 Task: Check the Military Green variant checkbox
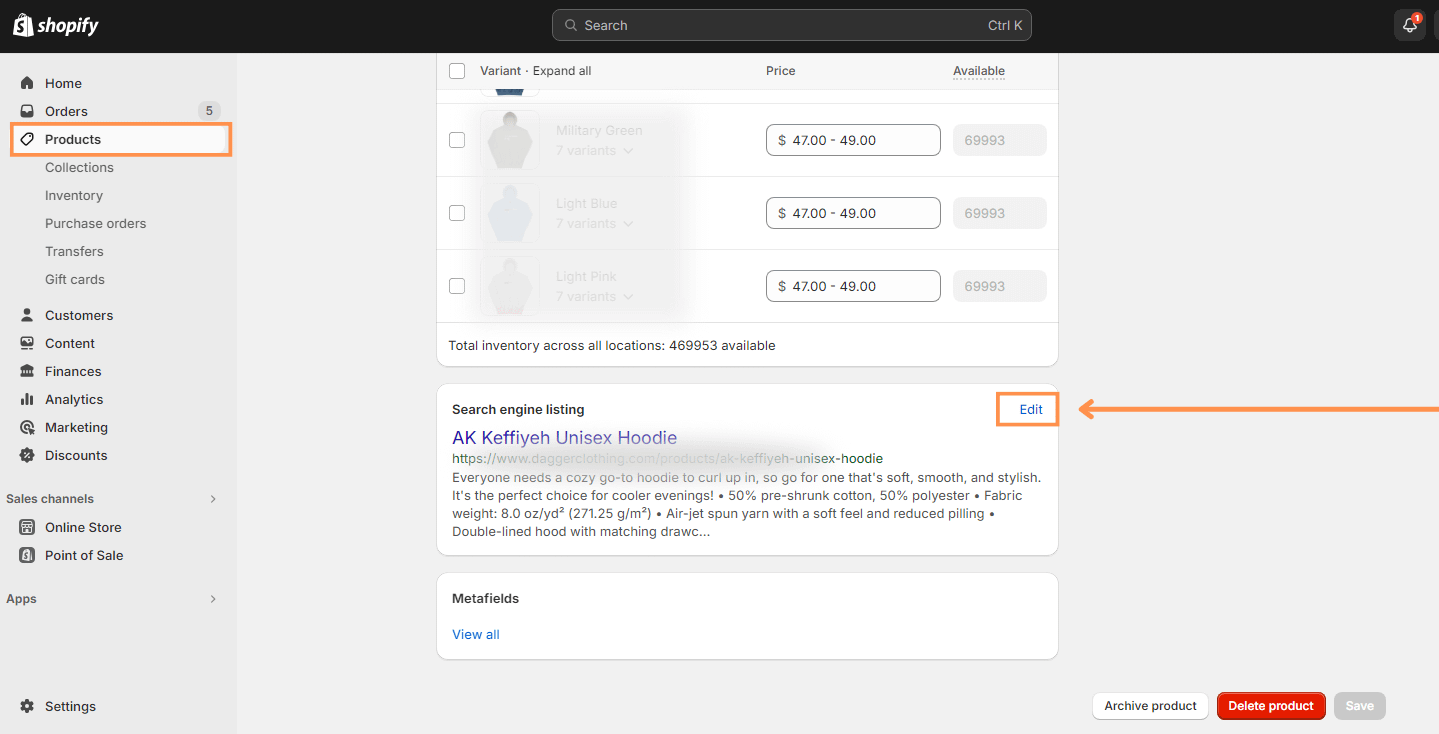click(457, 140)
